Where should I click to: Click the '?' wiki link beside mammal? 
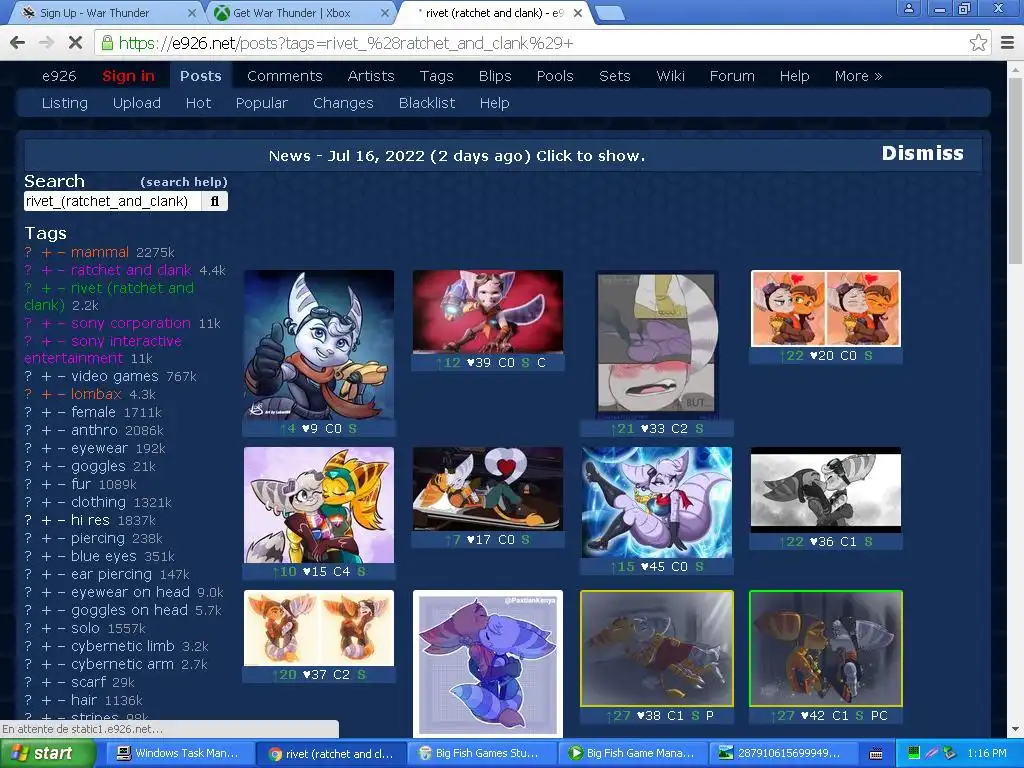[28, 252]
